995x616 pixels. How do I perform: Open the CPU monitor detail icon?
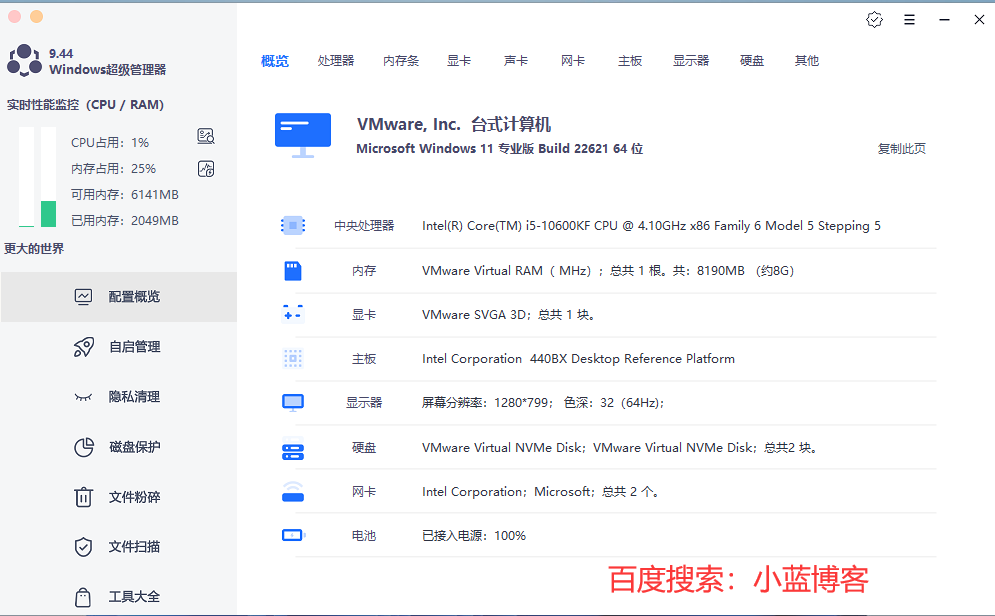pyautogui.click(x=206, y=136)
